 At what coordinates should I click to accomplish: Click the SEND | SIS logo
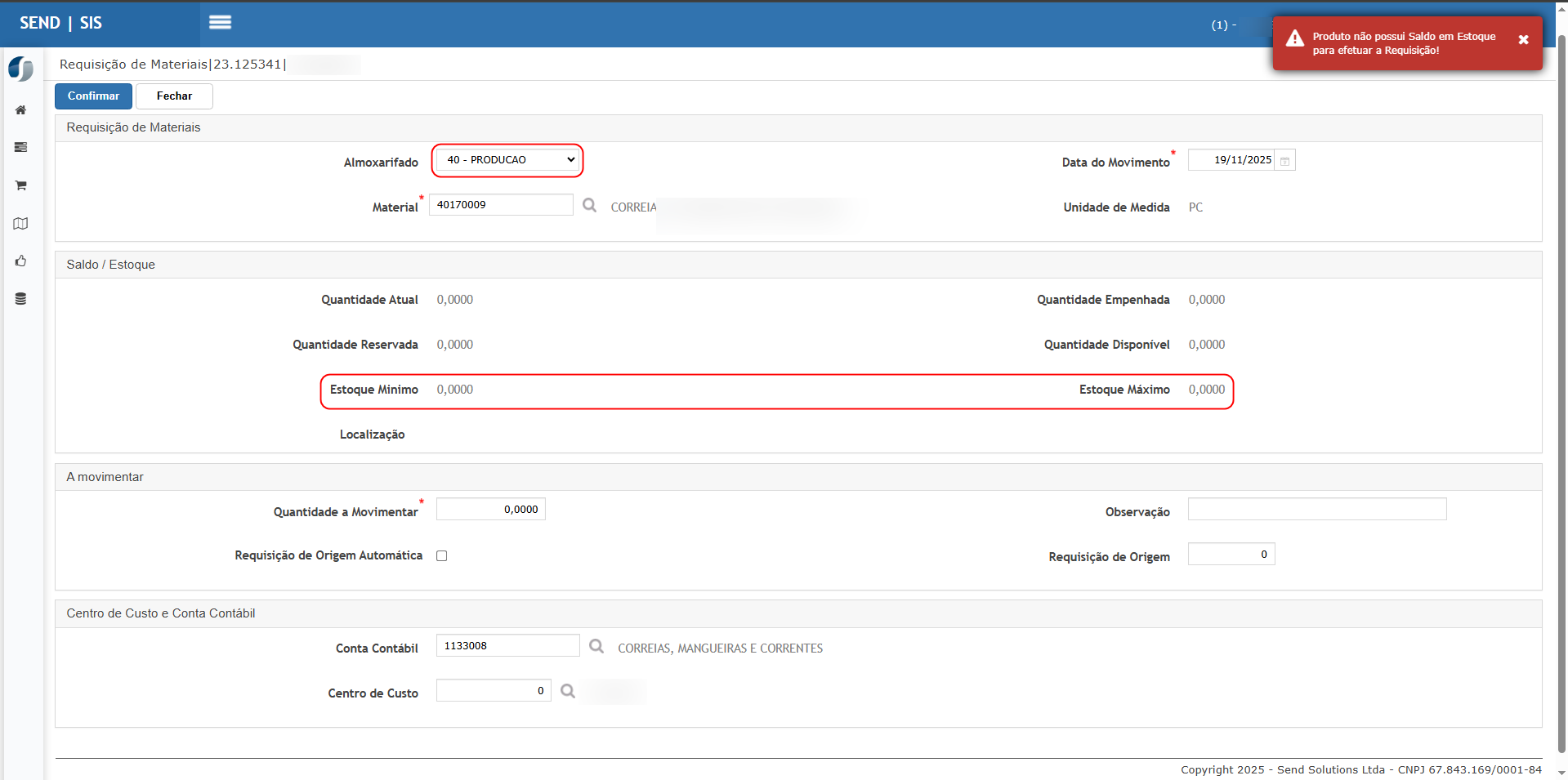point(61,23)
